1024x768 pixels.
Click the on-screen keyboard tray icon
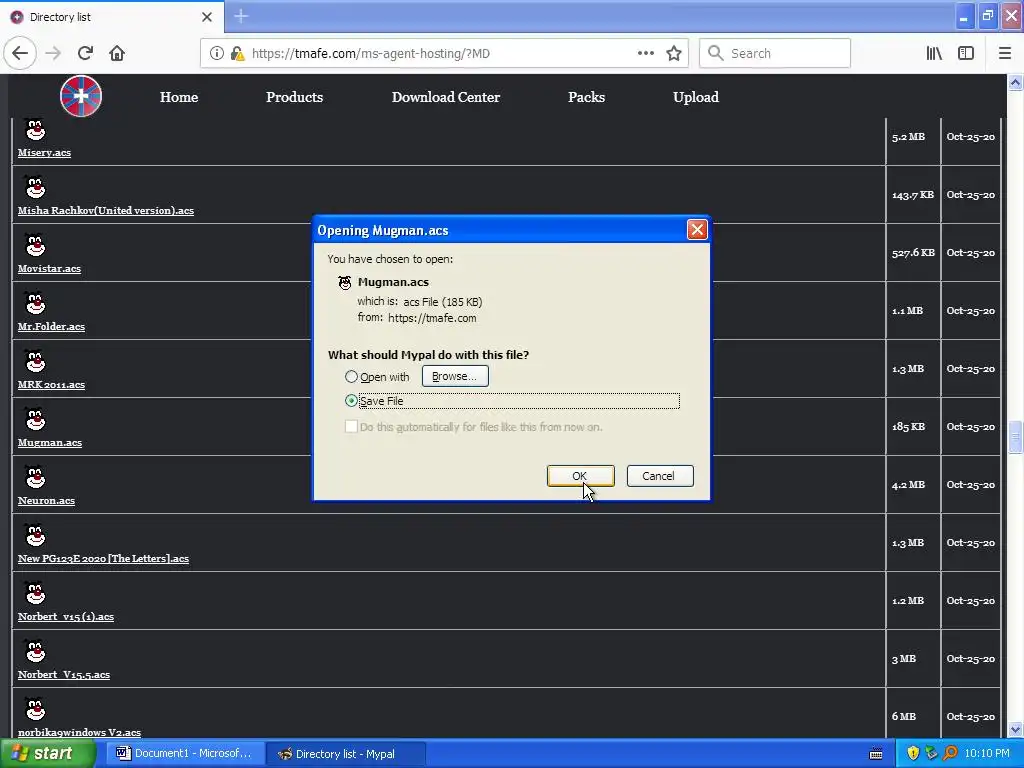(x=876, y=754)
